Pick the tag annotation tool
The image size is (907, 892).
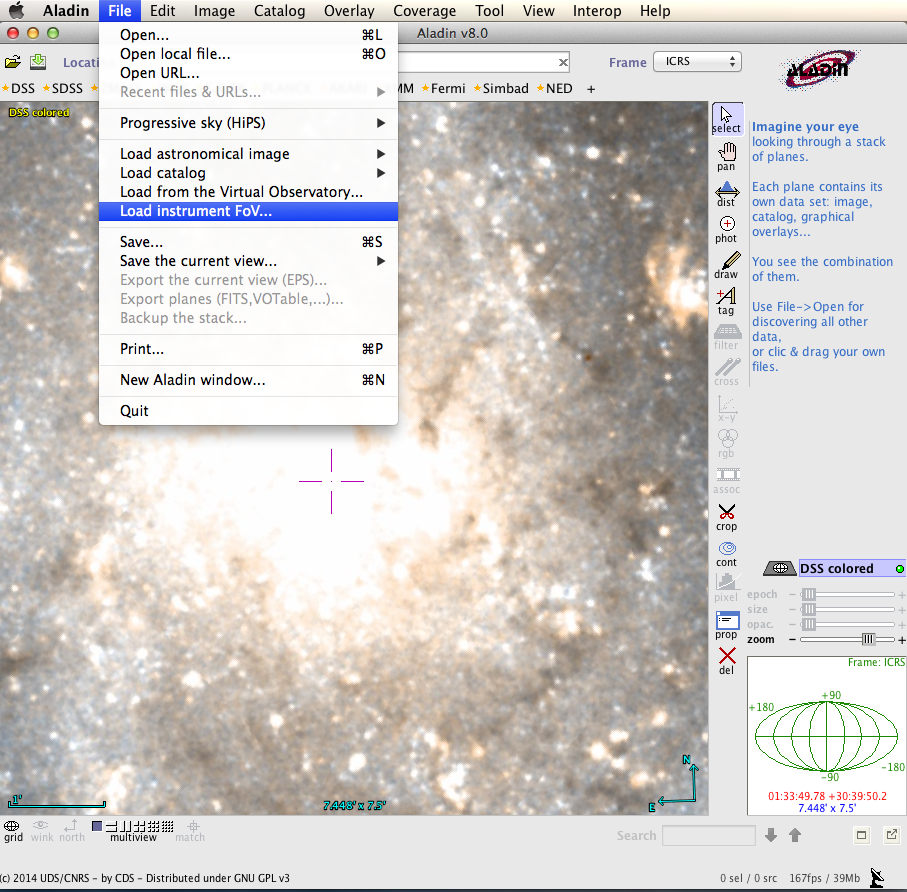tap(726, 299)
